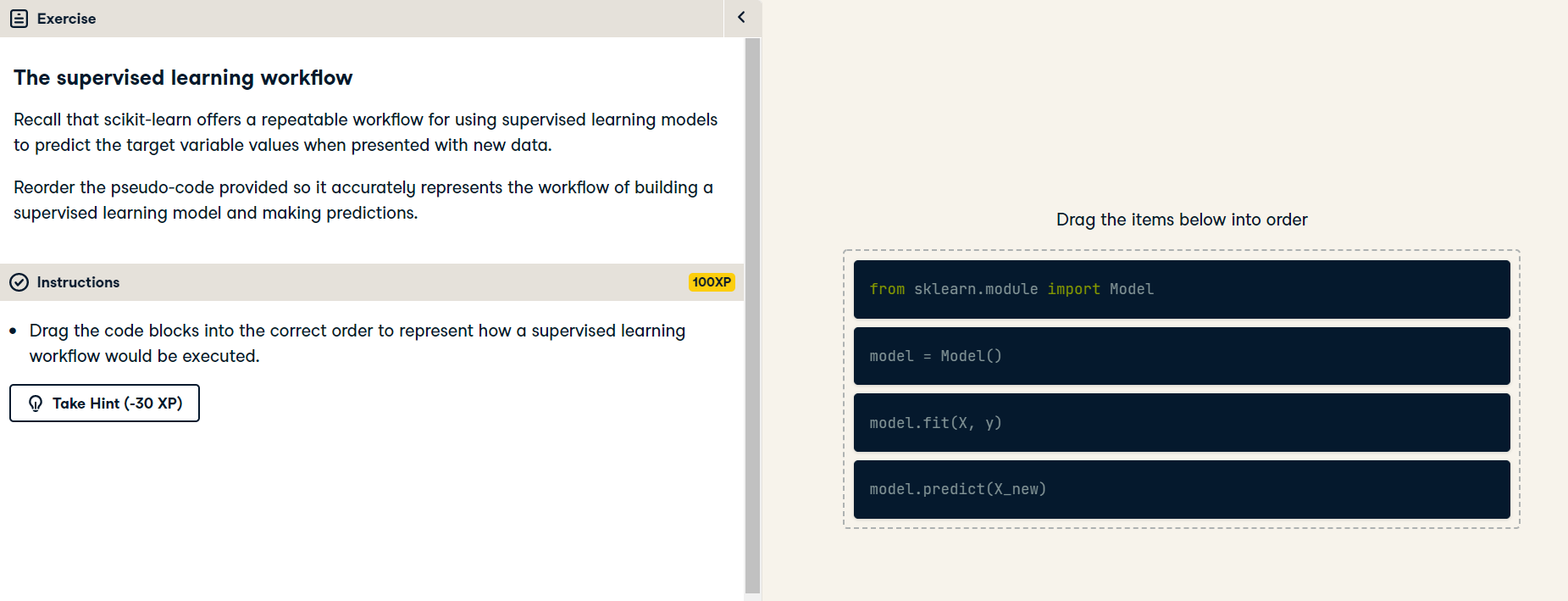This screenshot has height=601, width=1568.
Task: Select the 'model = Model()' code block
Action: point(1182,356)
